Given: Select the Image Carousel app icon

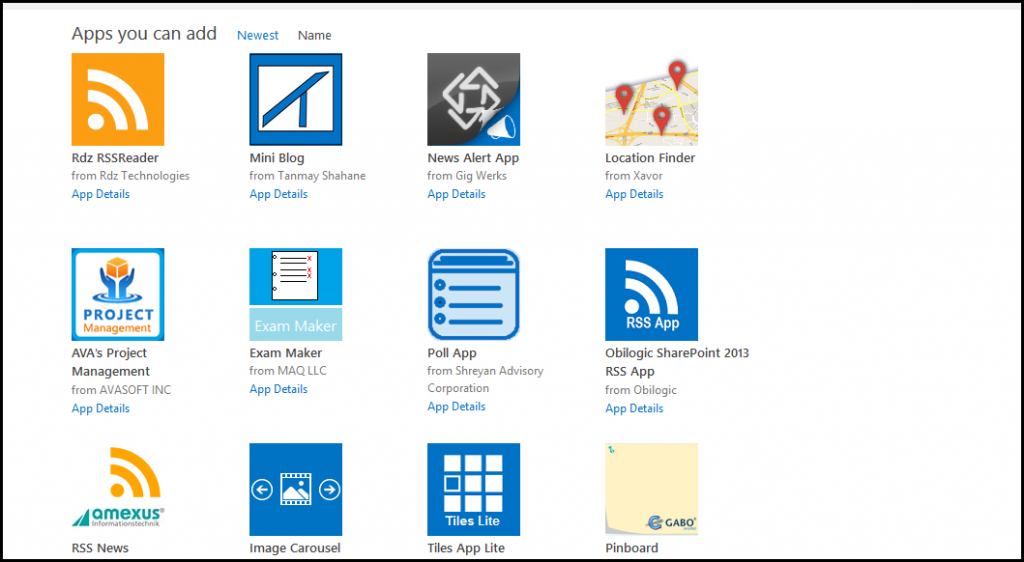Looking at the screenshot, I should (296, 490).
